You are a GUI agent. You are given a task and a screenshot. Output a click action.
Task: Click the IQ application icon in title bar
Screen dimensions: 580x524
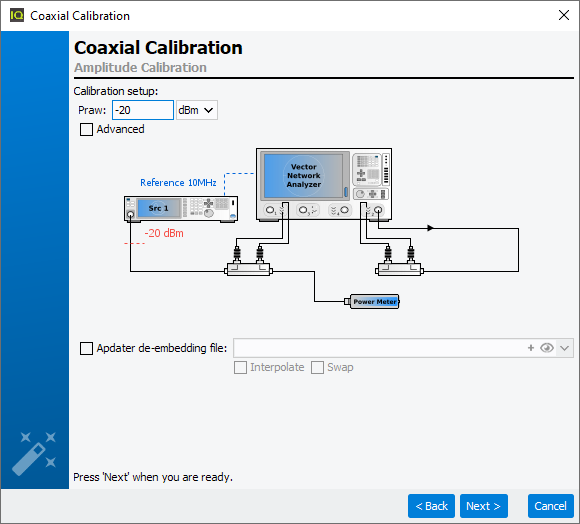[x=17, y=16]
